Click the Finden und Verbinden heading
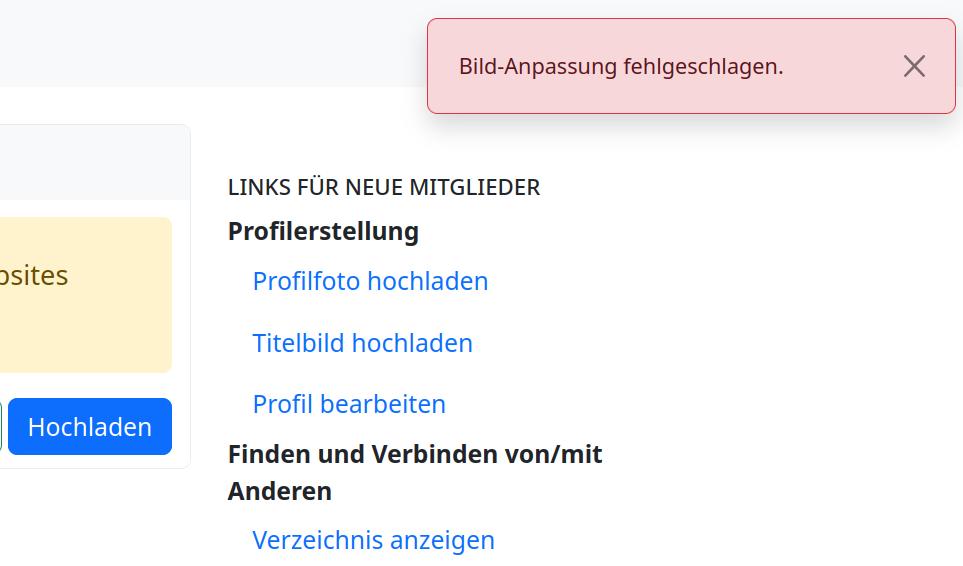The image size is (963, 566). 415,454
